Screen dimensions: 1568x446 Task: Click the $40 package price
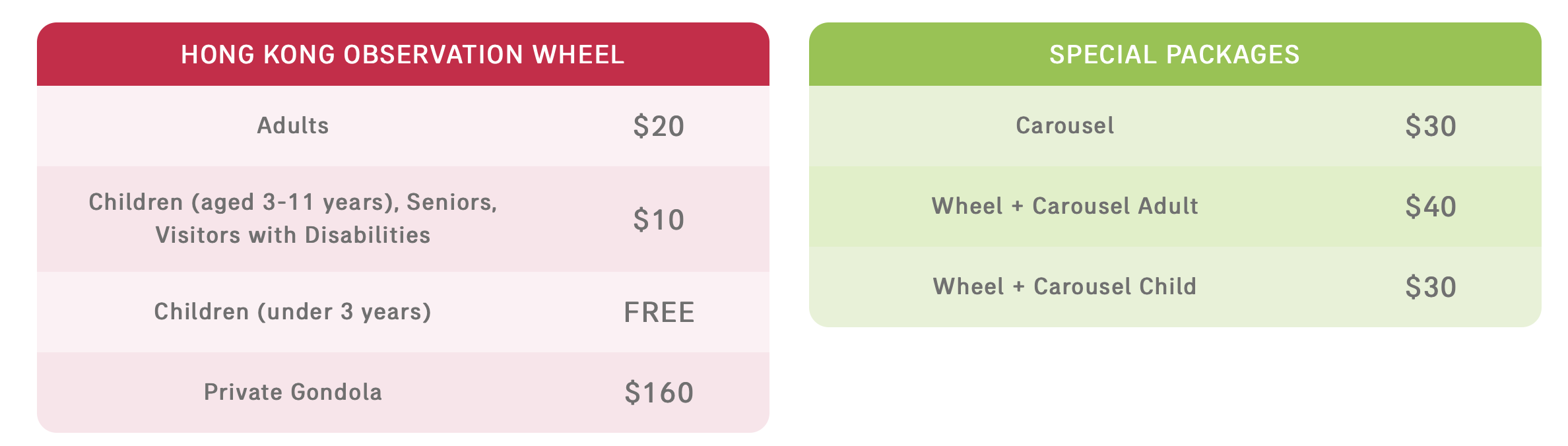(x=1431, y=207)
